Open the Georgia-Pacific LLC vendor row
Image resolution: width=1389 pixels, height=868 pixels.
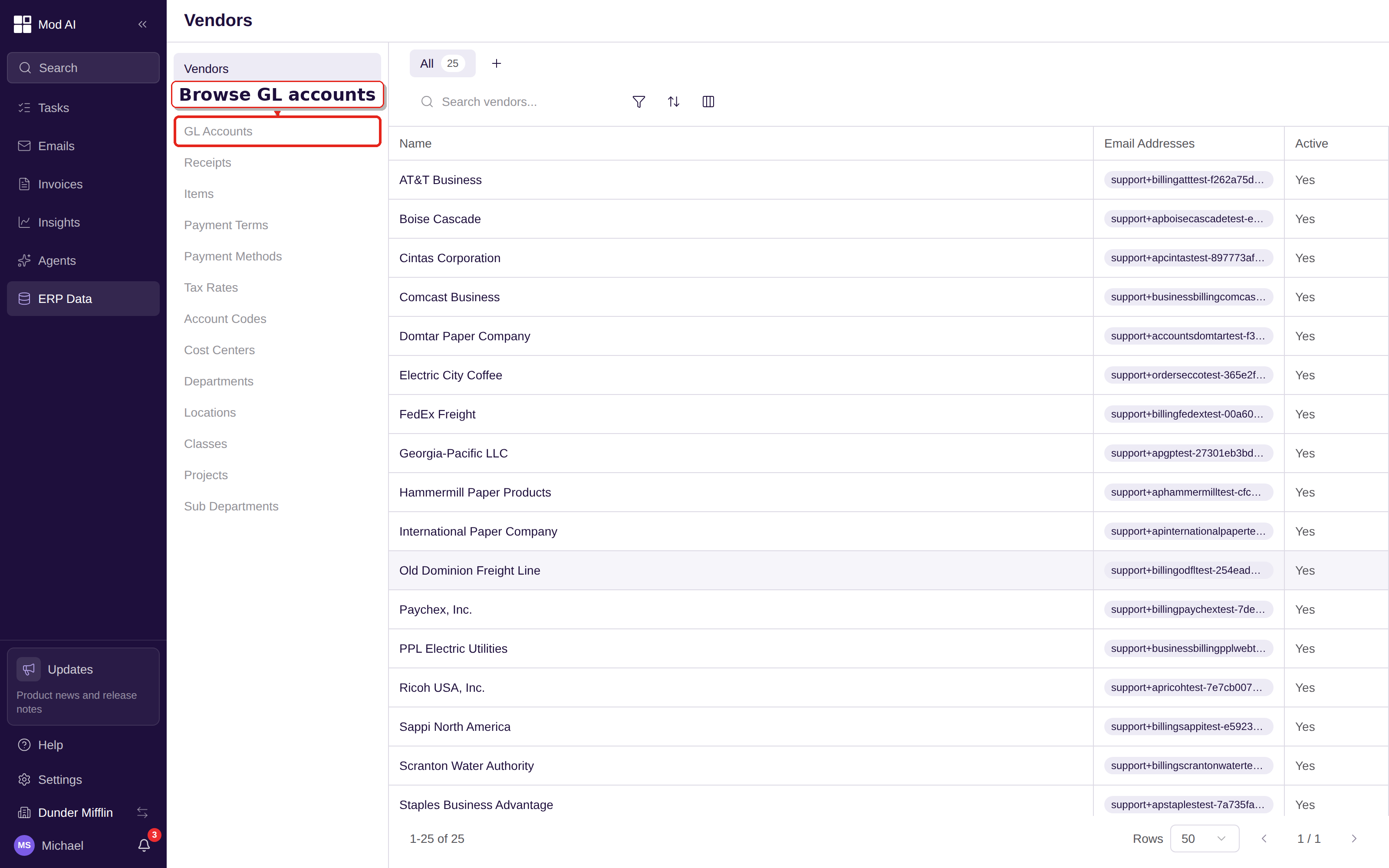click(x=889, y=453)
